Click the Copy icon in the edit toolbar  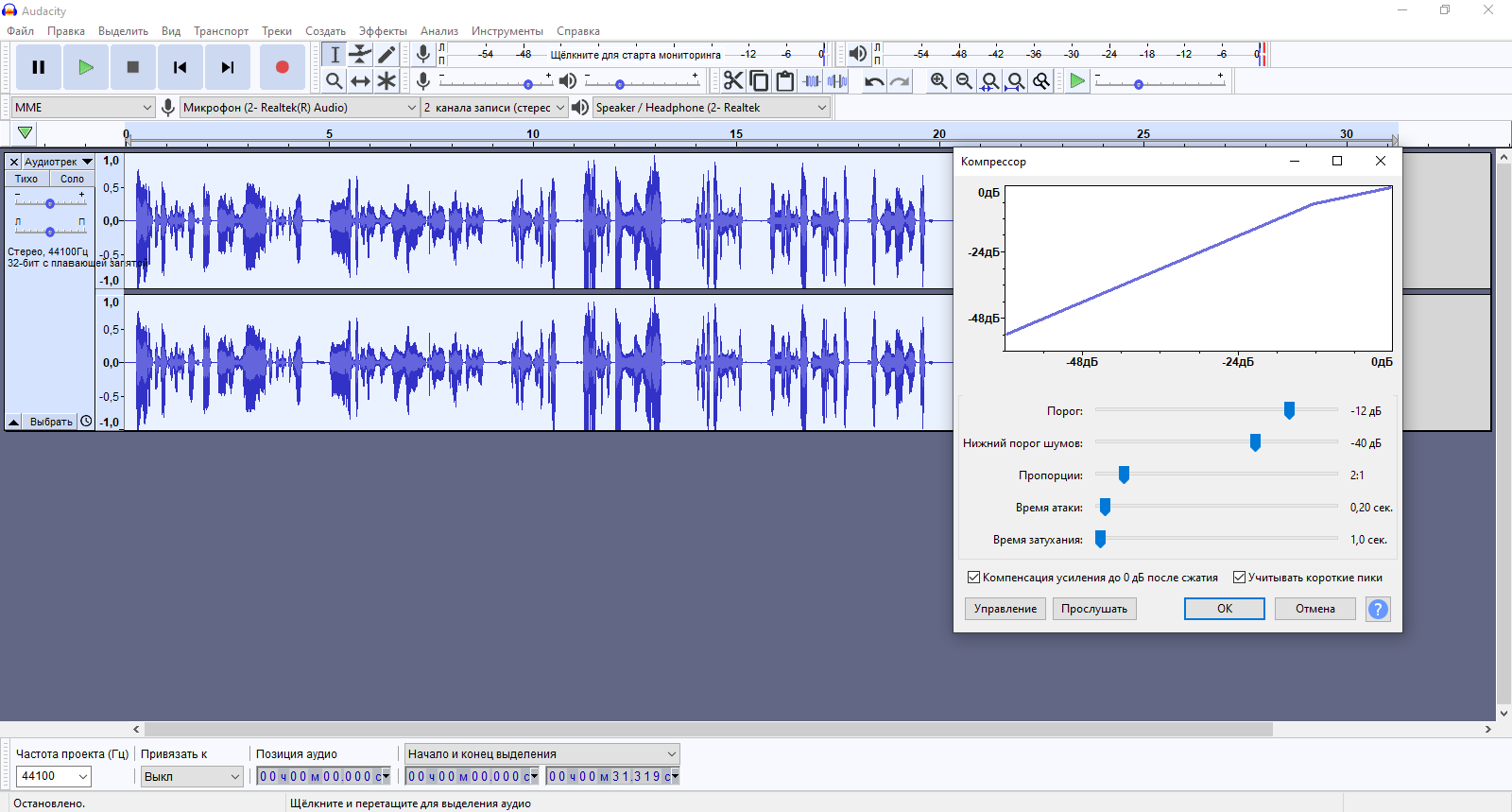click(x=759, y=81)
